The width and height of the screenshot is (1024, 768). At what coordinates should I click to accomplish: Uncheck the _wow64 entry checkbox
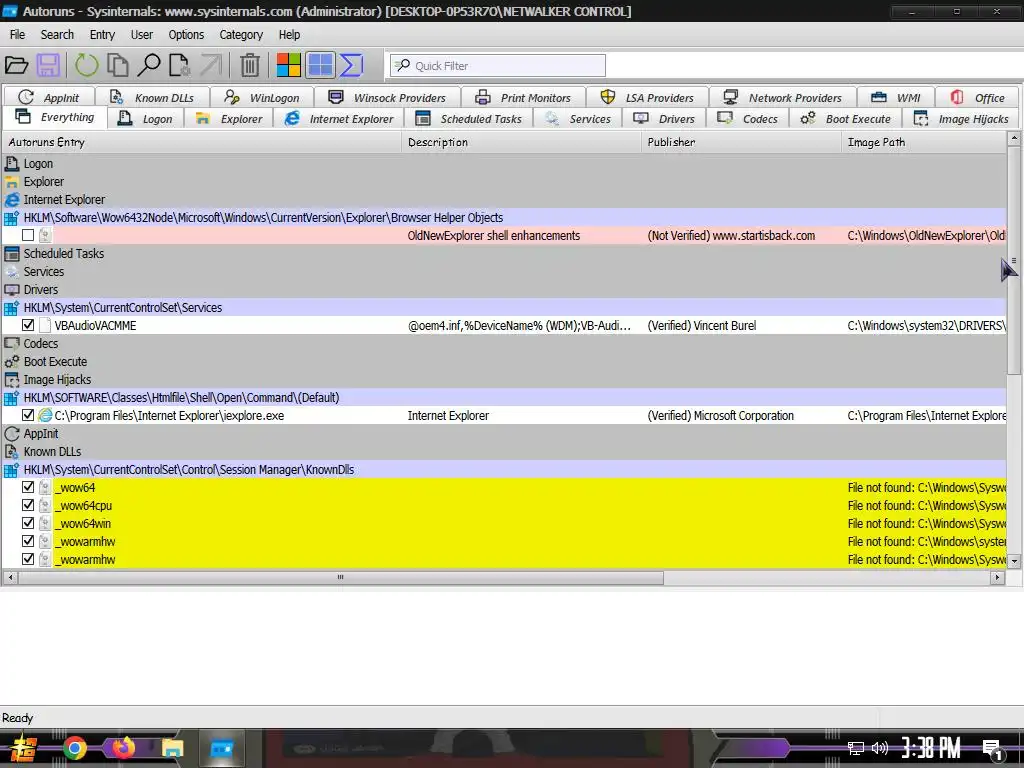(x=28, y=487)
